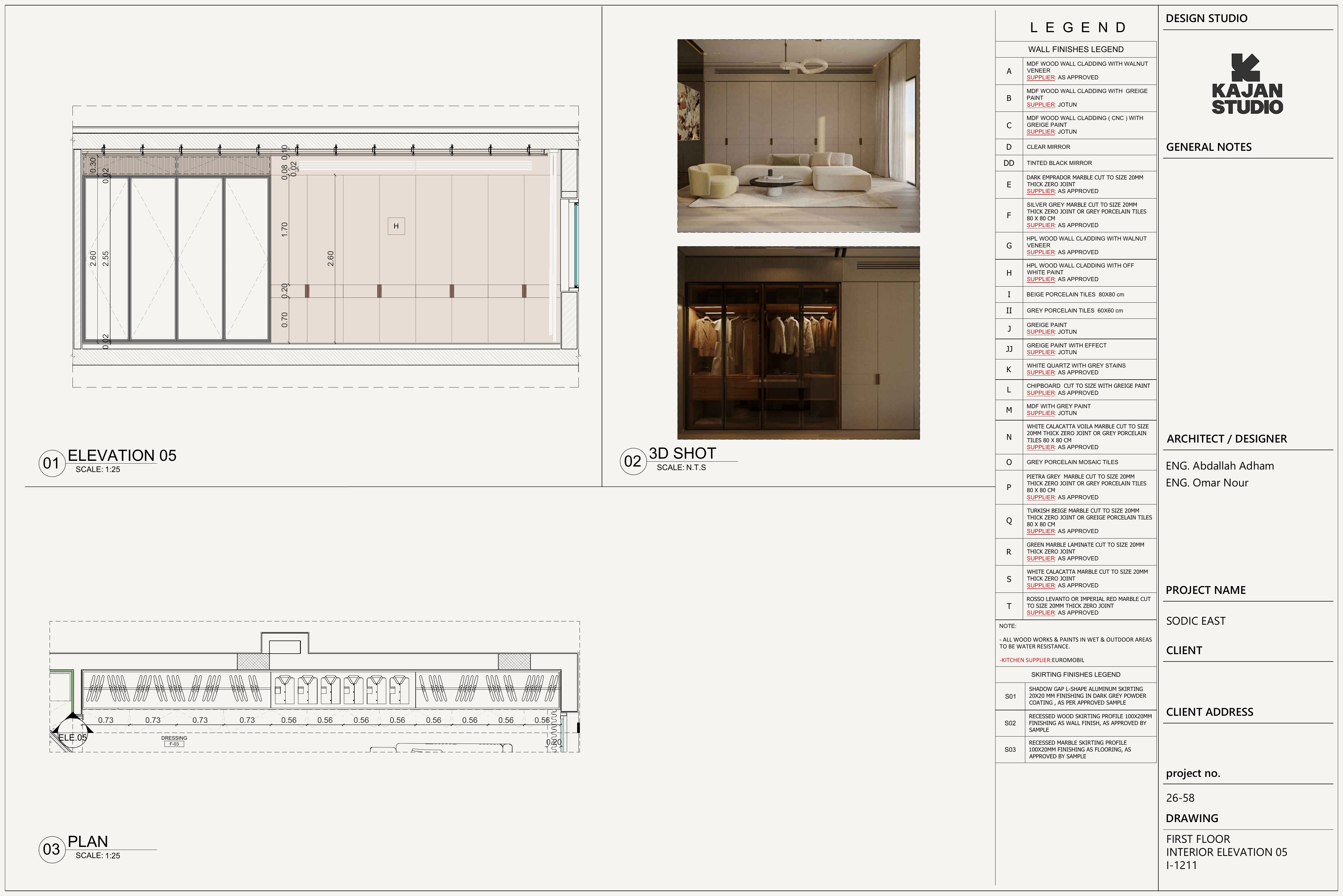The width and height of the screenshot is (1343, 896).
Task: Click the ARCHITECT / DESIGNER heading
Action: point(1227,439)
